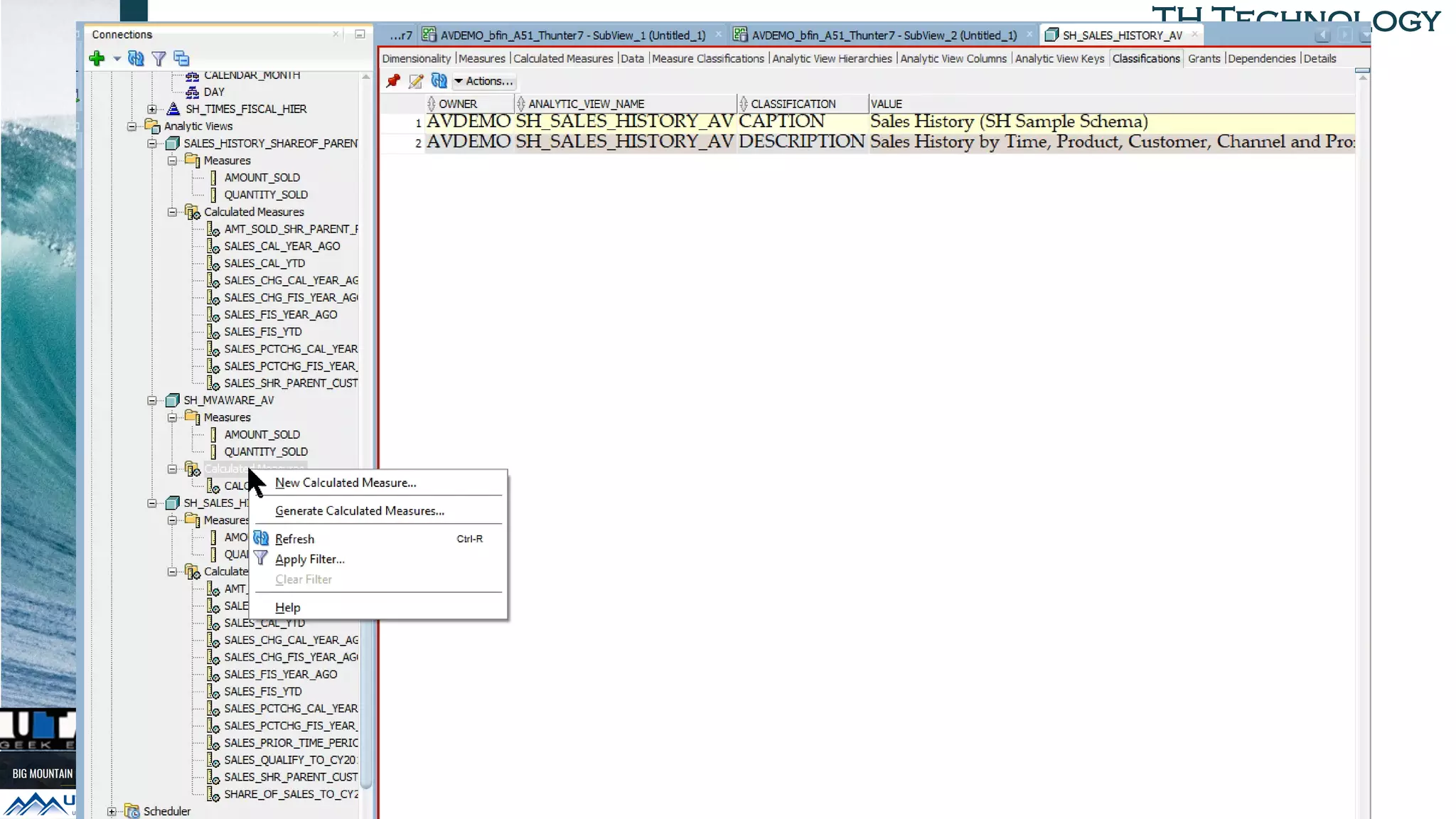Select the SHARE_OF_SALES_TO_CY2 measure
The width and height of the screenshot is (1456, 819).
[x=291, y=794]
